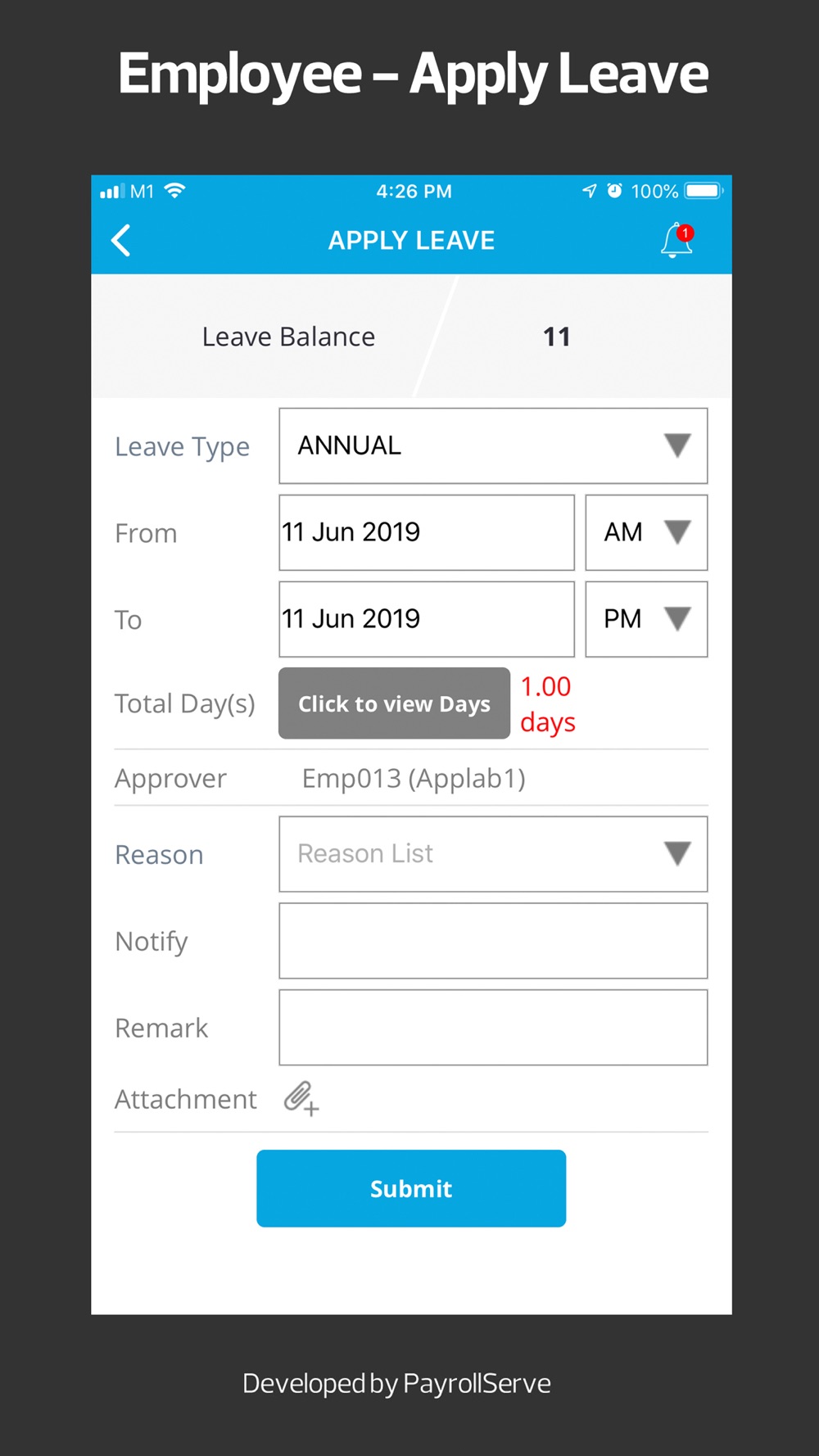Add an attachment with paperclip icon
Viewport: 819px width, 1456px height.
[301, 1098]
